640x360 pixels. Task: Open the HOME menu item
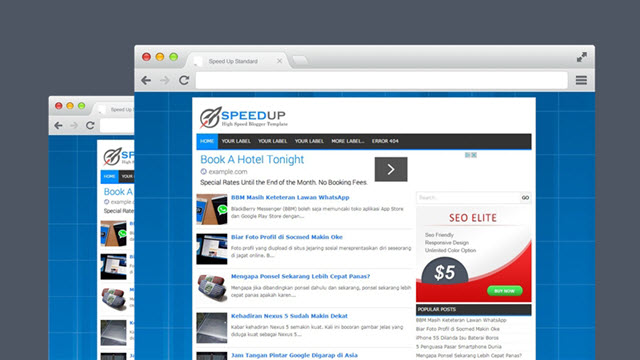[207, 141]
